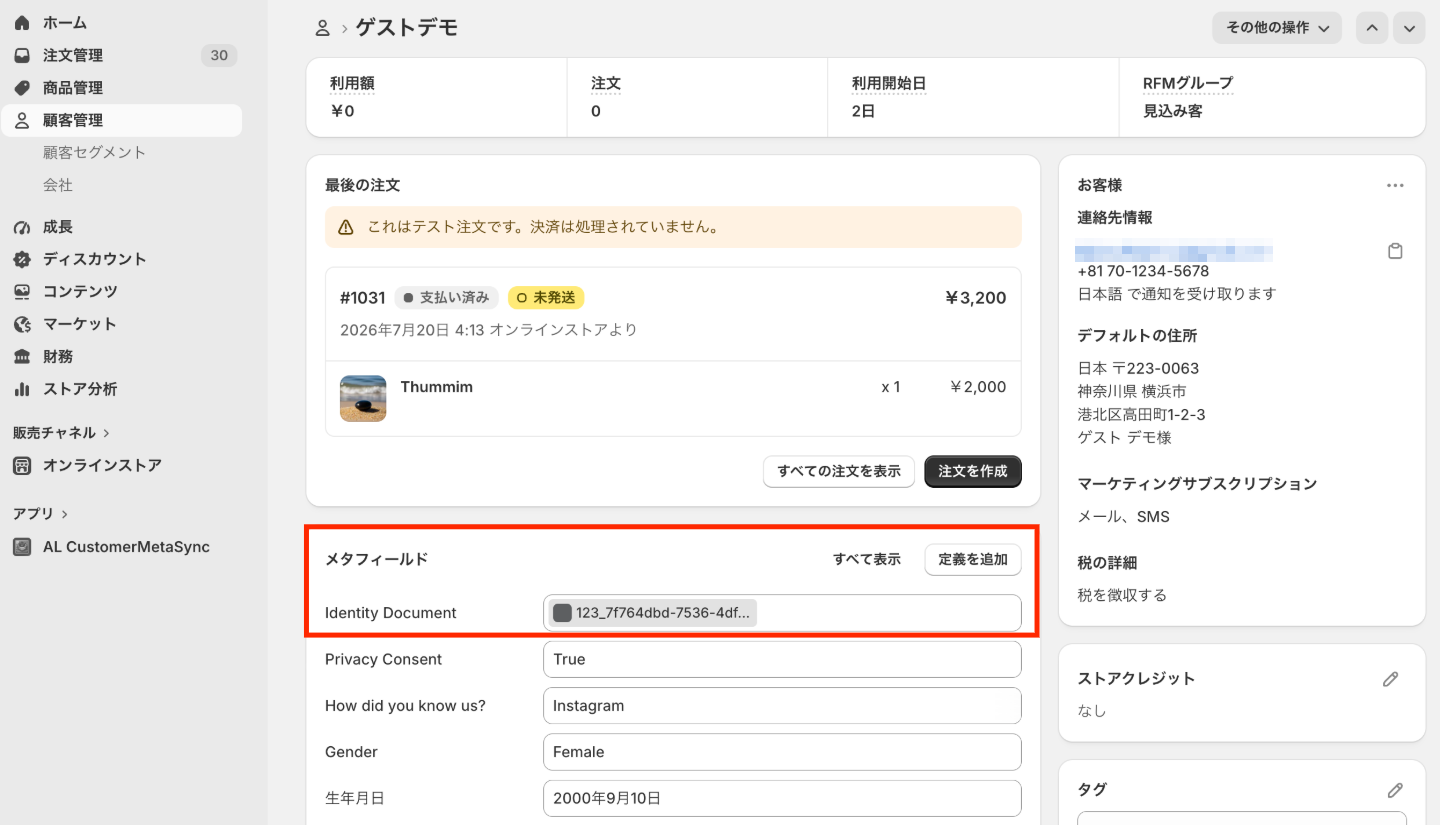Image resolution: width=1440 pixels, height=825 pixels.
Task: Click the customer breadcrumb person icon
Action: click(322, 28)
